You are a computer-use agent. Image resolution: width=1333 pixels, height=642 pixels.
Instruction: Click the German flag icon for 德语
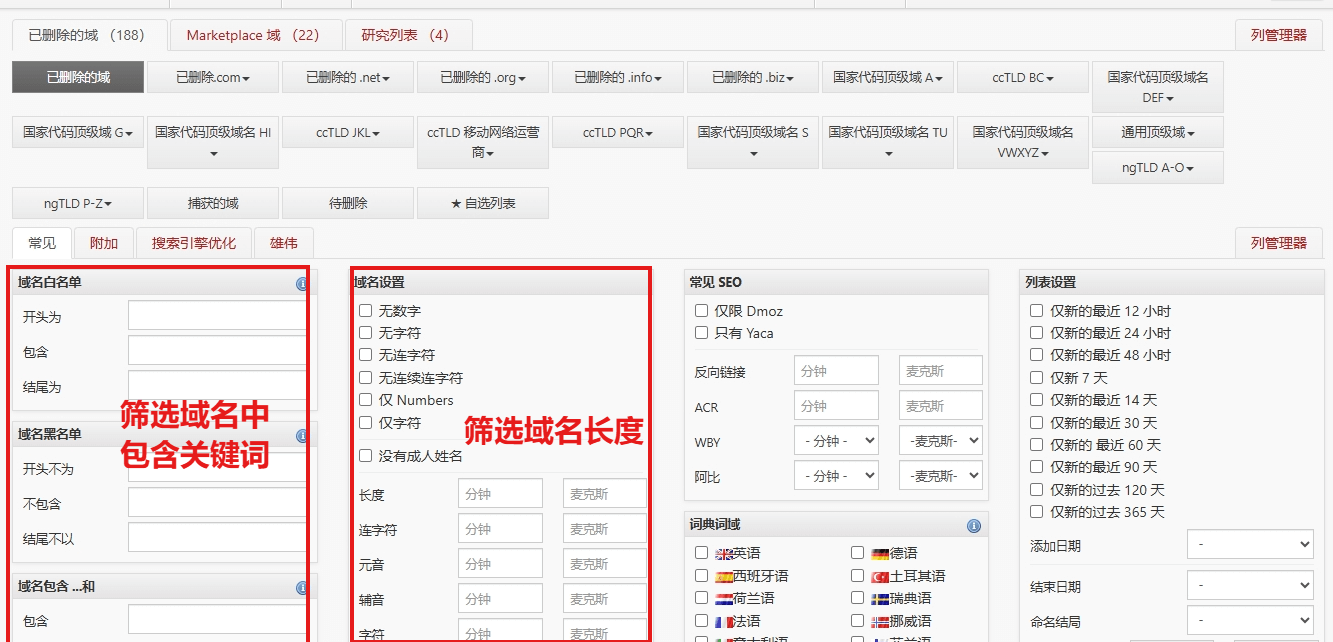(x=880, y=554)
